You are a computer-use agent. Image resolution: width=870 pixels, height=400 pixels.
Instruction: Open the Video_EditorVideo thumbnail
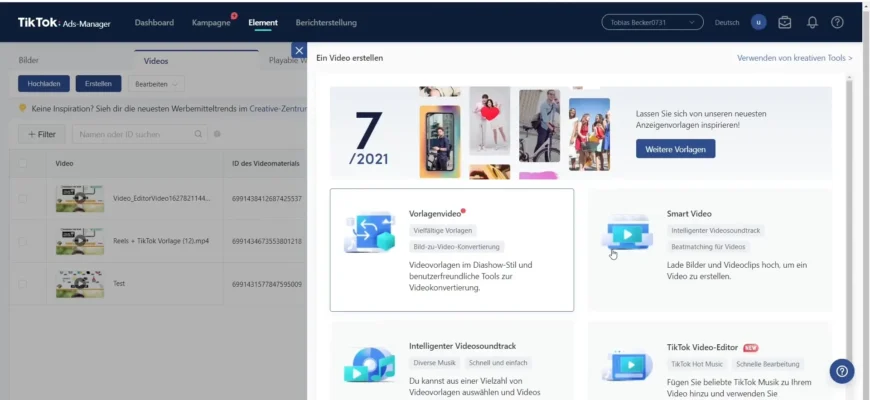pos(80,198)
